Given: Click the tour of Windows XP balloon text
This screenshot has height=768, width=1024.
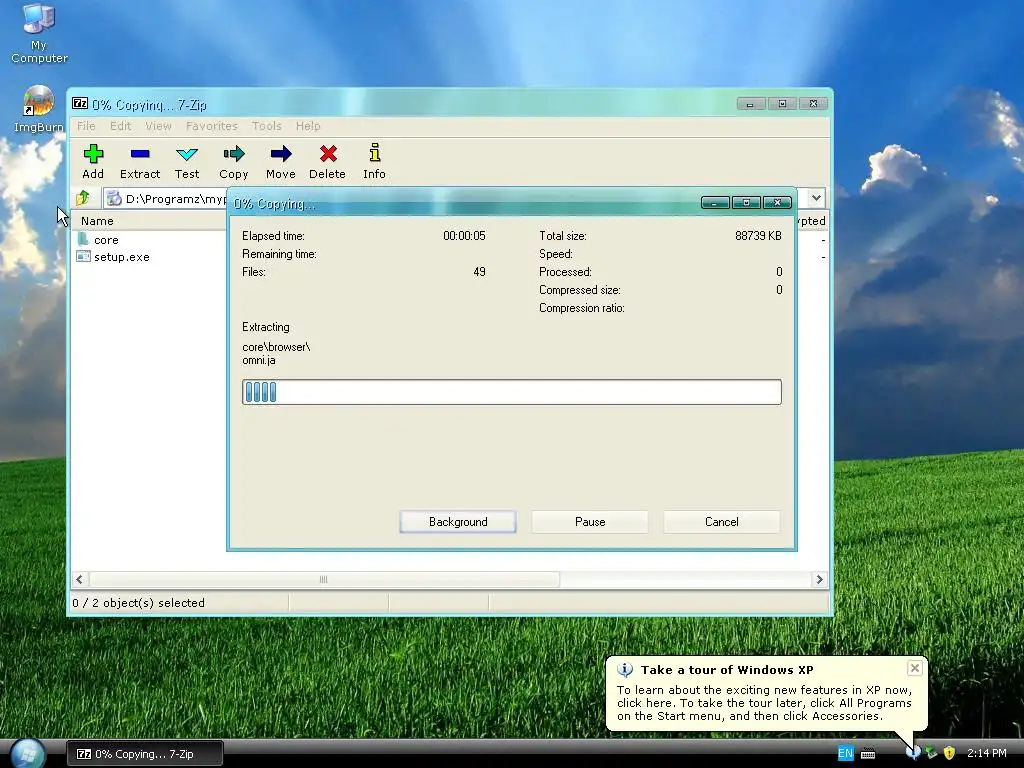Looking at the screenshot, I should pos(764,703).
